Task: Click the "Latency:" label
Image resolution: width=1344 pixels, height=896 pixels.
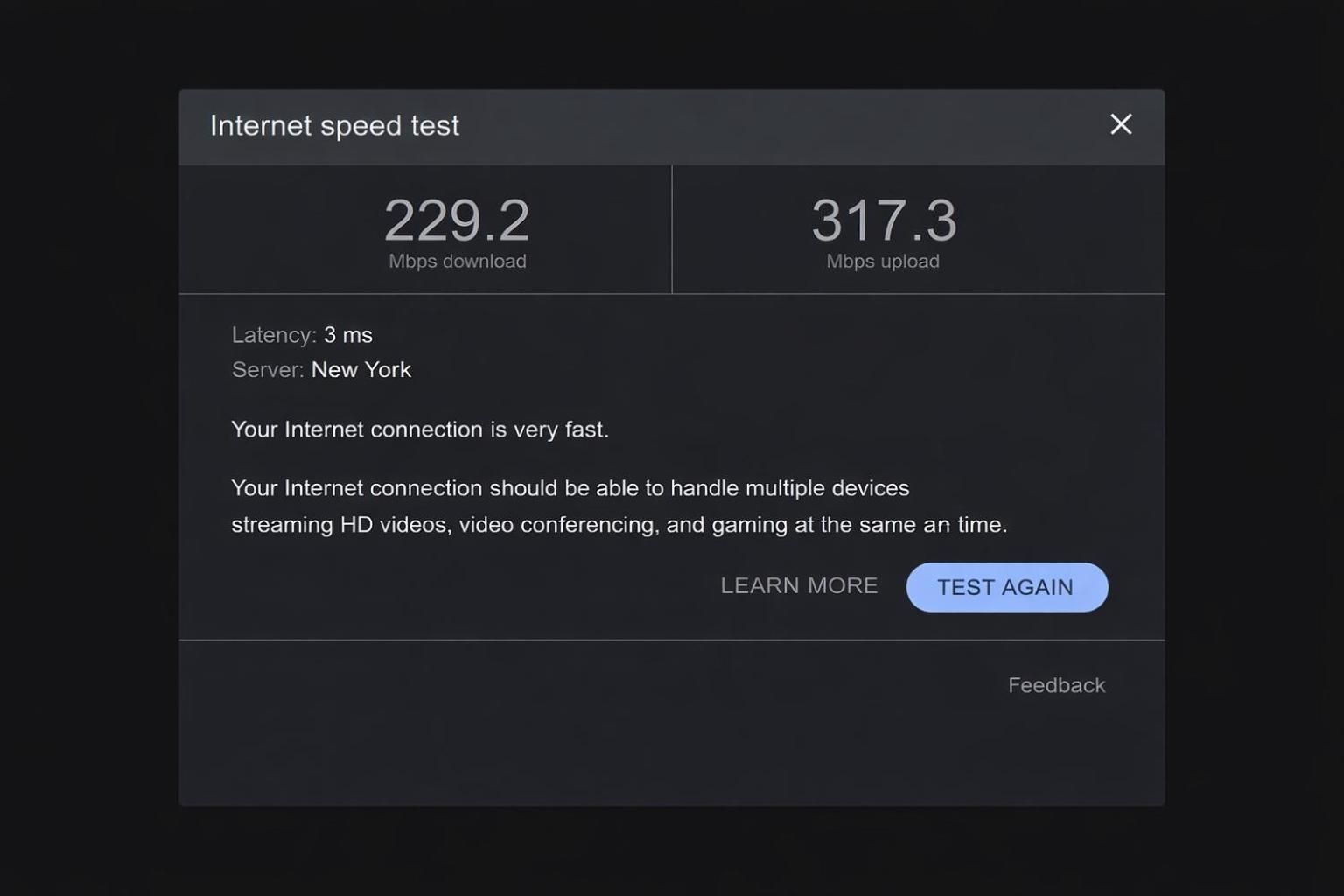Action: coord(273,335)
